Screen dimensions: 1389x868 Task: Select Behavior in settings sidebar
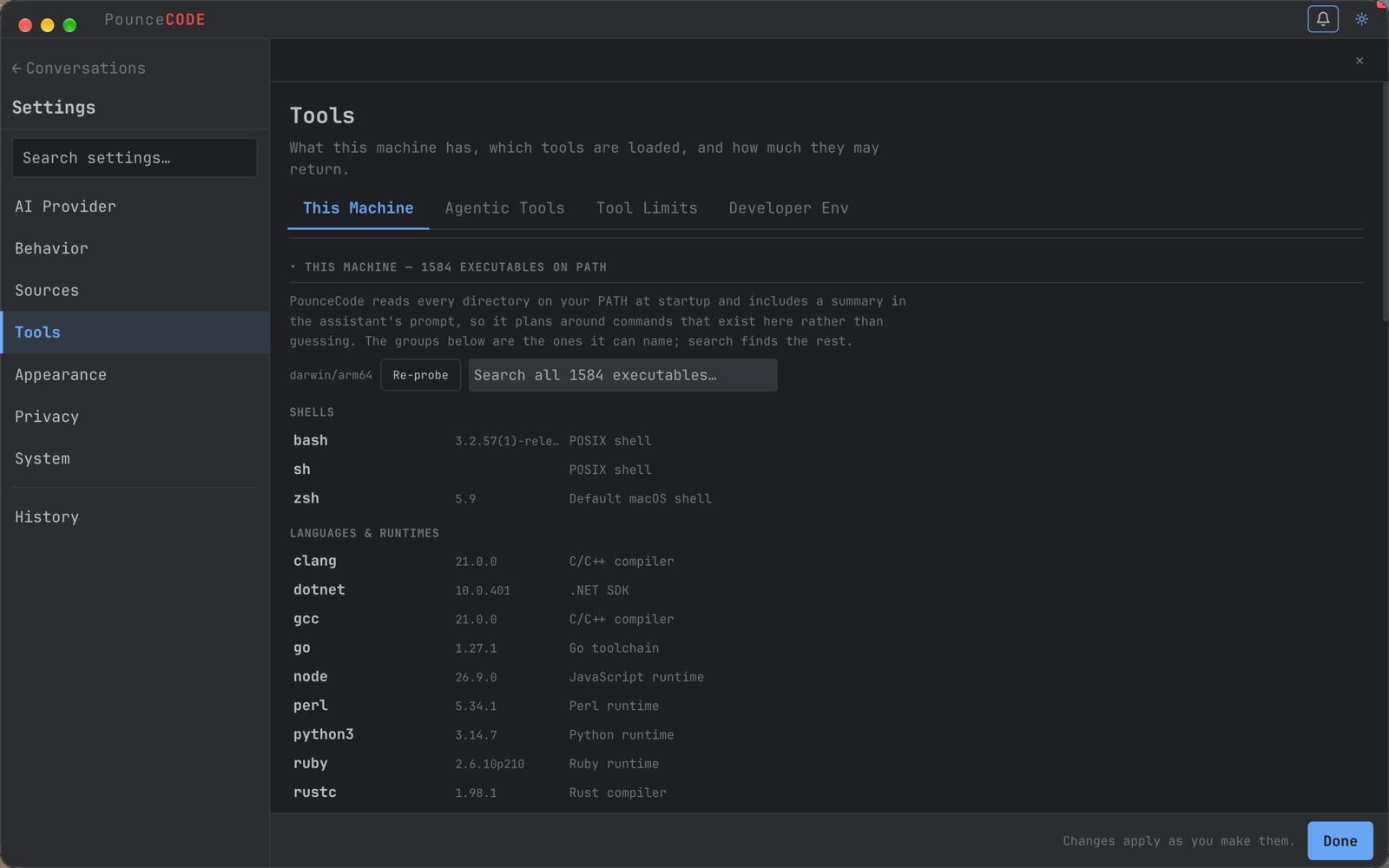135,248
